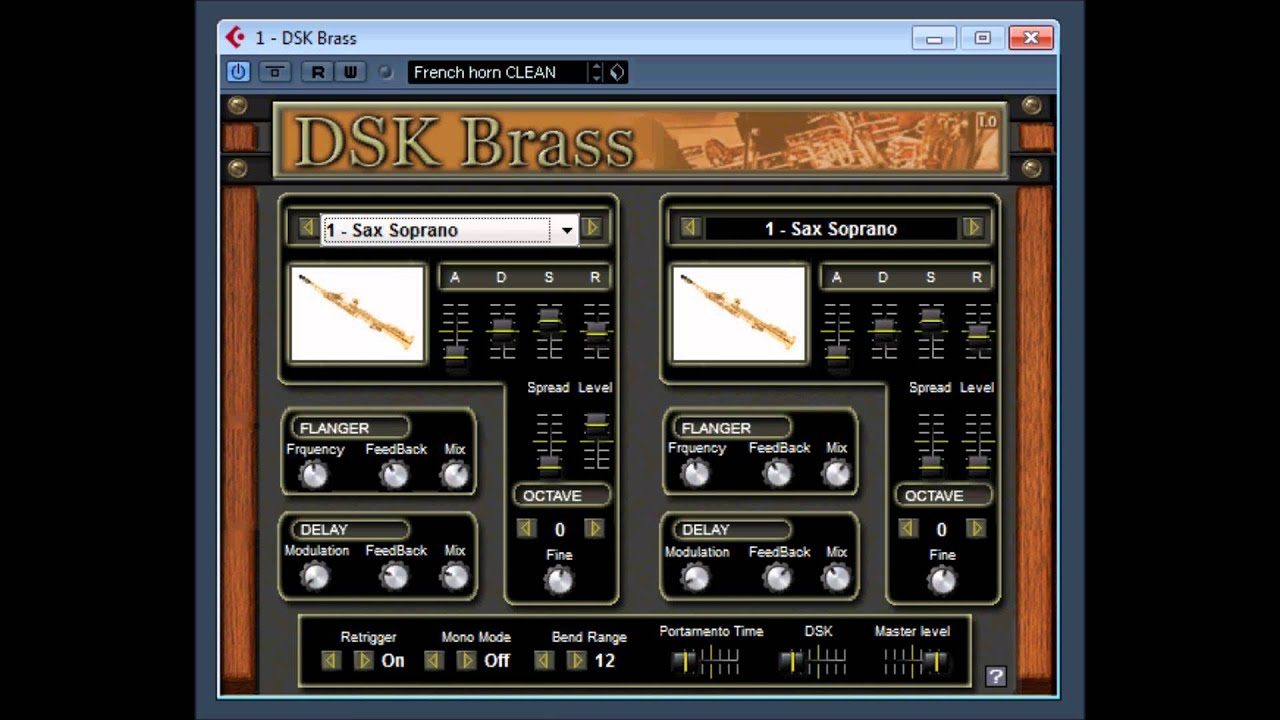The width and height of the screenshot is (1280, 720).
Task: Click left Flanger FeedBack knob
Action: click(394, 475)
